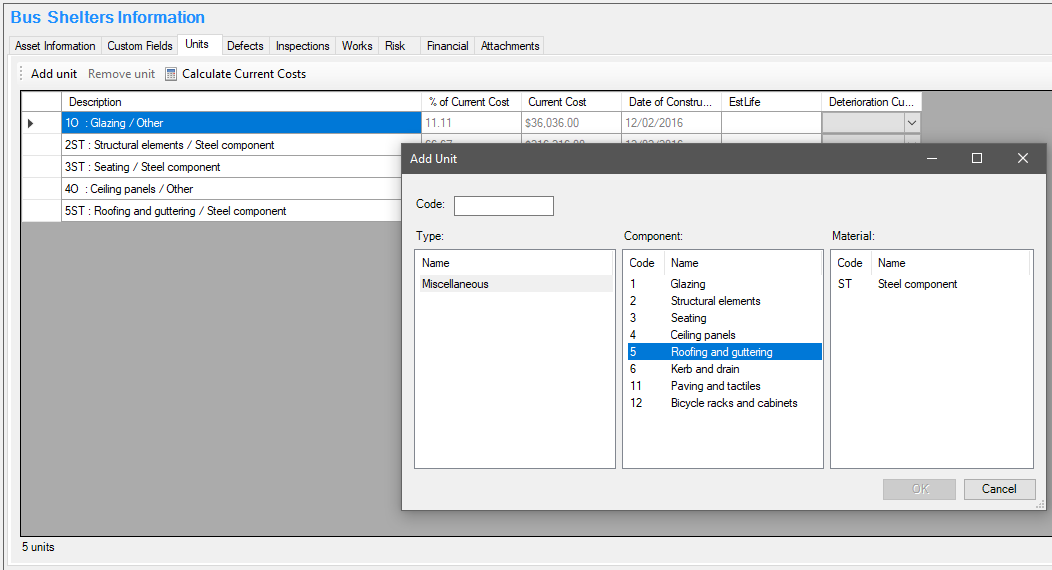The width and height of the screenshot is (1052, 570).
Task: Switch to the Defects tab
Action: pyautogui.click(x=245, y=46)
